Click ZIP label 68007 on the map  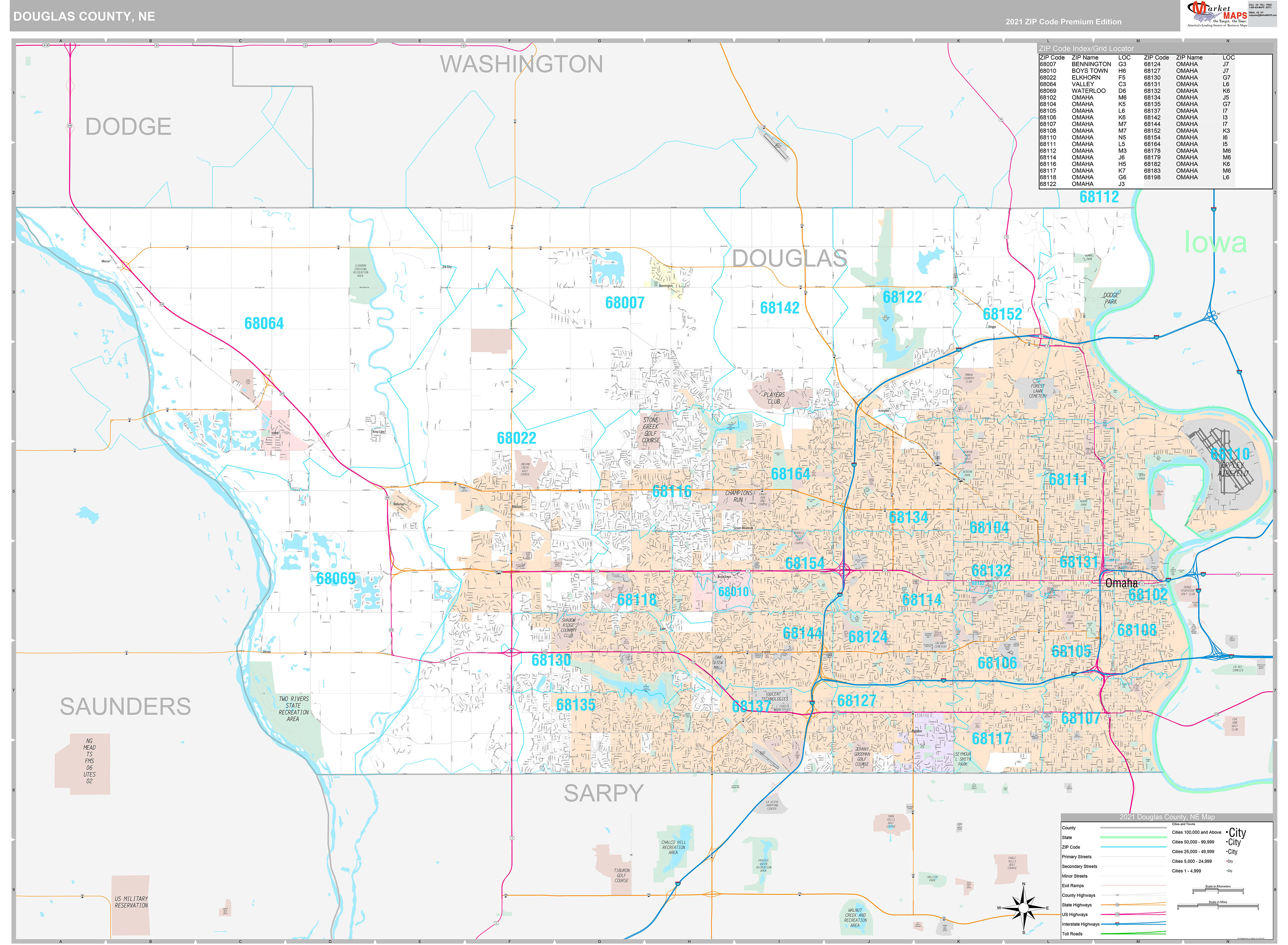pos(625,303)
